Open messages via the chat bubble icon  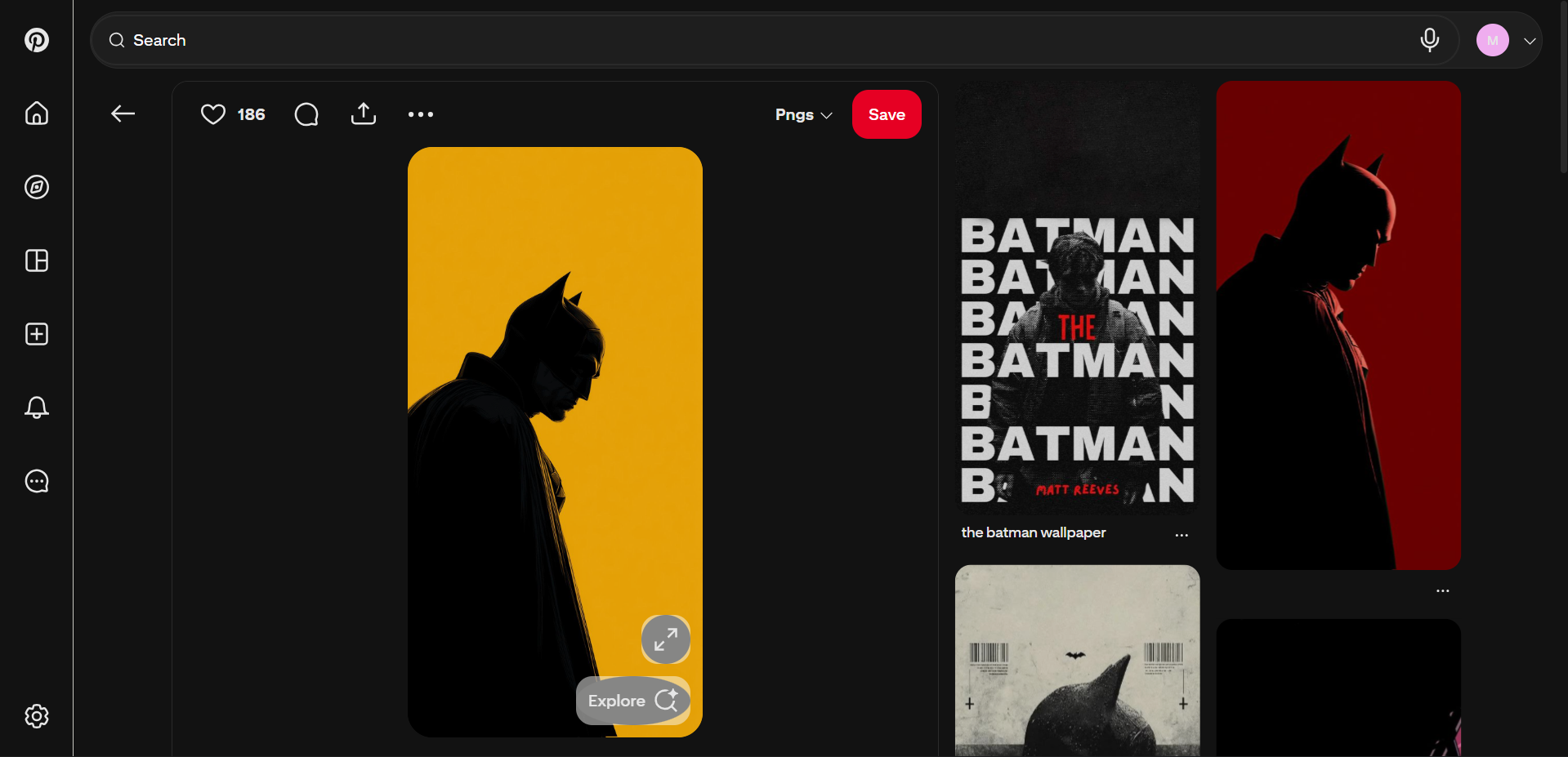click(x=36, y=481)
